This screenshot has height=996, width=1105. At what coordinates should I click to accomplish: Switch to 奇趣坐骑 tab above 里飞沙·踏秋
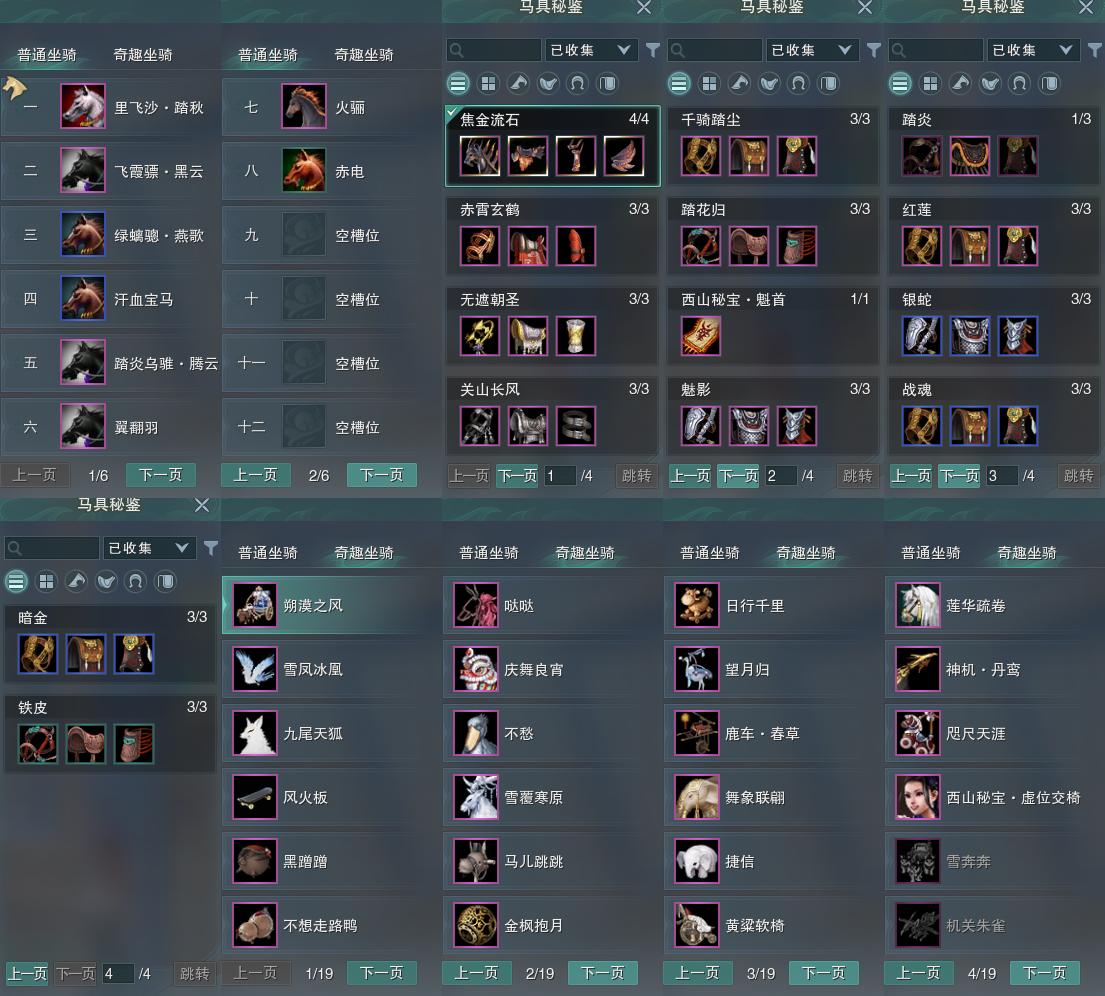143,54
